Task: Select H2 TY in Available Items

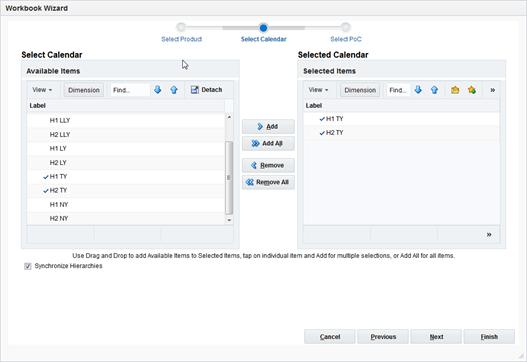Action: (x=126, y=190)
